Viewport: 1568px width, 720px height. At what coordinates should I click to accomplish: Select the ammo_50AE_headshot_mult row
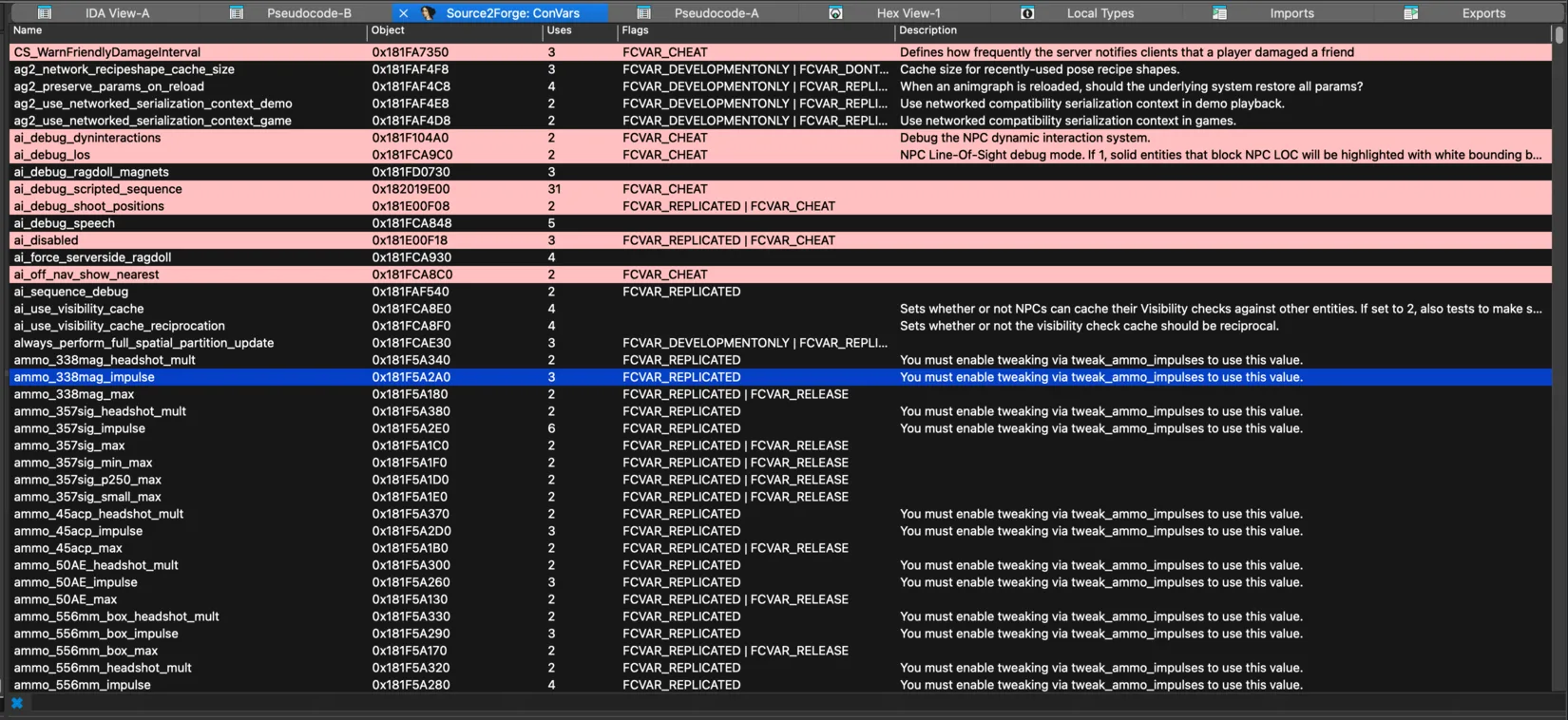click(780, 565)
